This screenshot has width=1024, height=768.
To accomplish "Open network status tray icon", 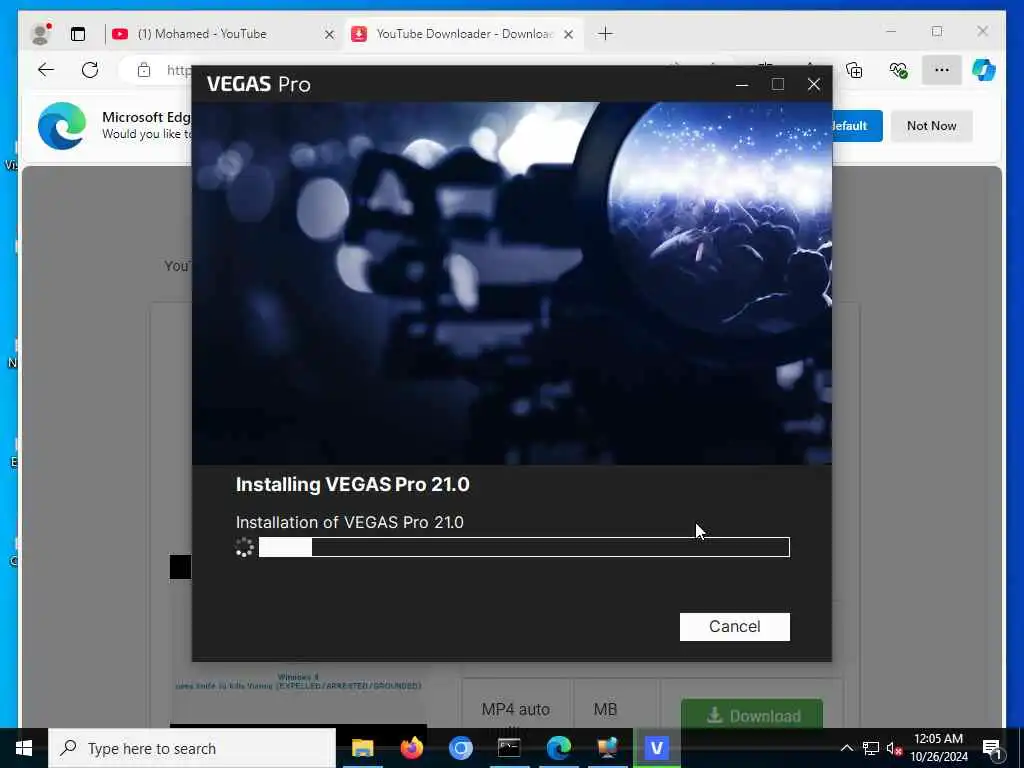I will (871, 748).
